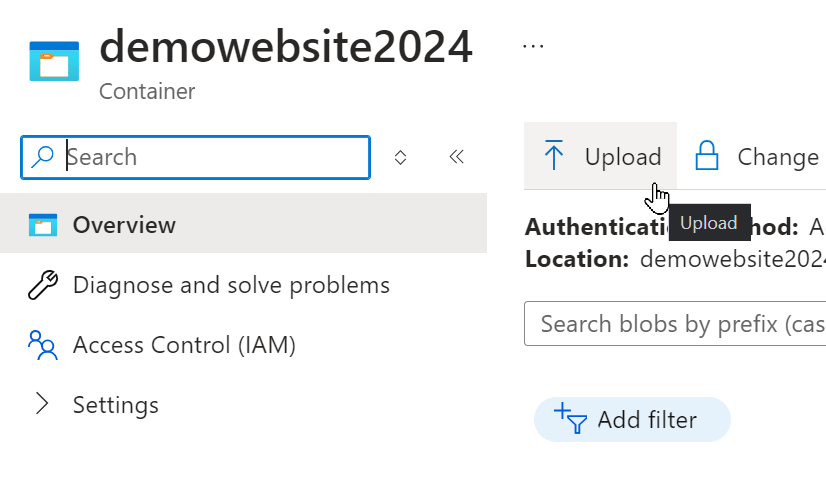Toggle expand/collapse all using up-down chevrons
The height and width of the screenshot is (495, 826).
click(400, 157)
